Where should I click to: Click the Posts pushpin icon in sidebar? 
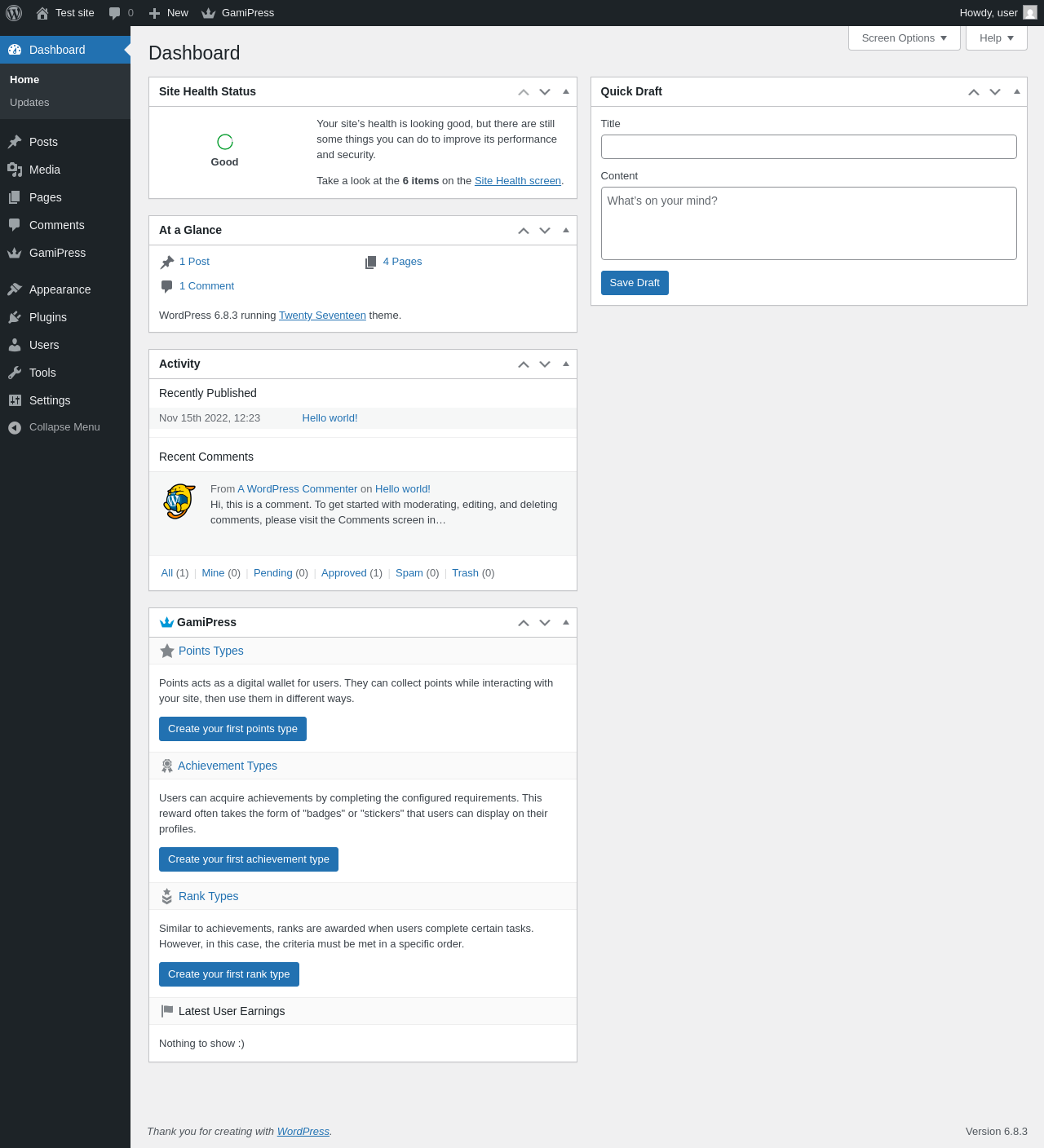15,142
